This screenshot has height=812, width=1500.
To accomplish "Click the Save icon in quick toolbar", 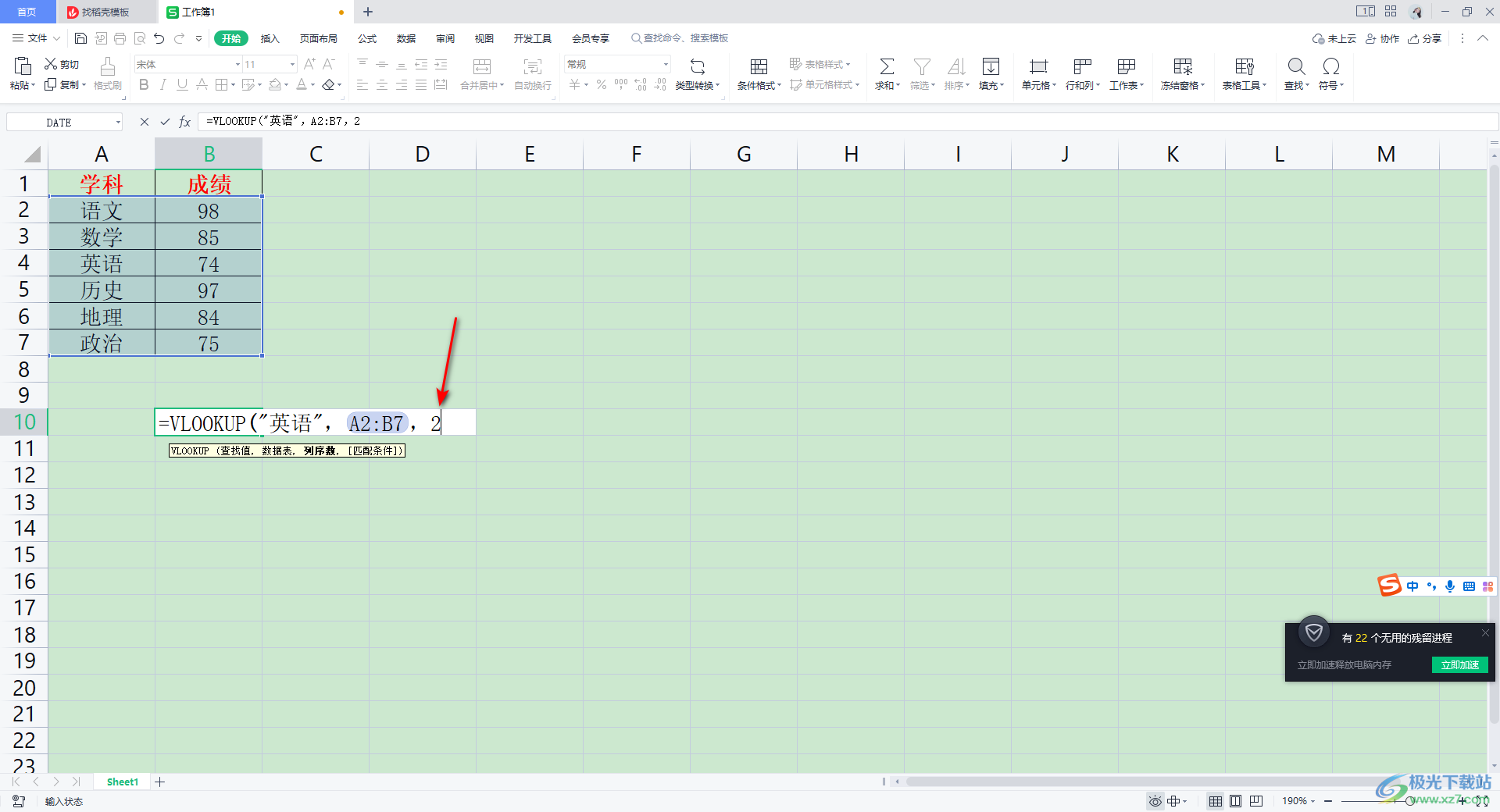I will pyautogui.click(x=80, y=38).
